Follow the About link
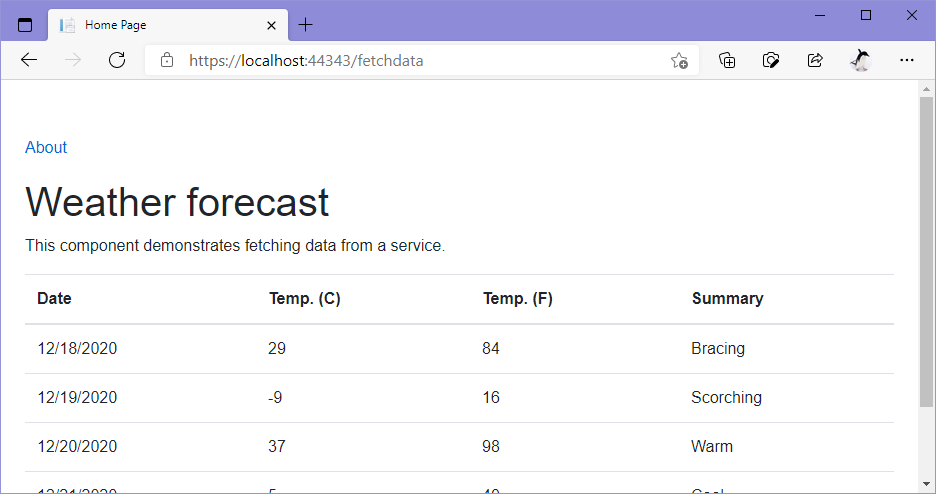The width and height of the screenshot is (936, 494). click(46, 148)
